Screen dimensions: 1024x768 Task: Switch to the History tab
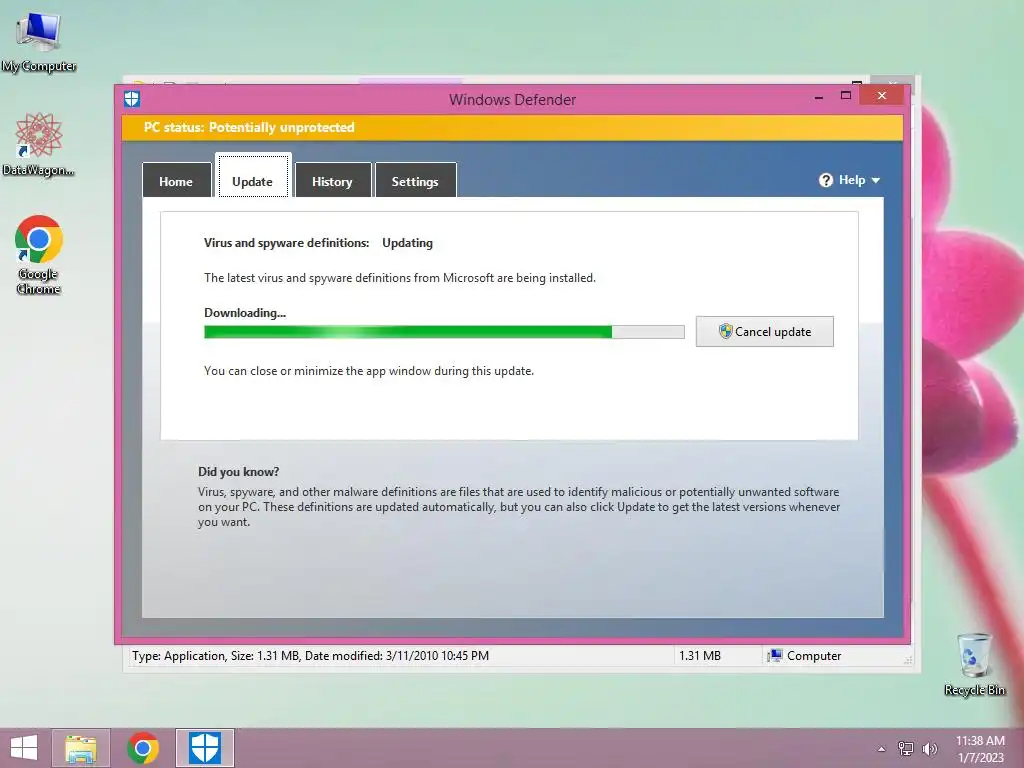pos(332,180)
